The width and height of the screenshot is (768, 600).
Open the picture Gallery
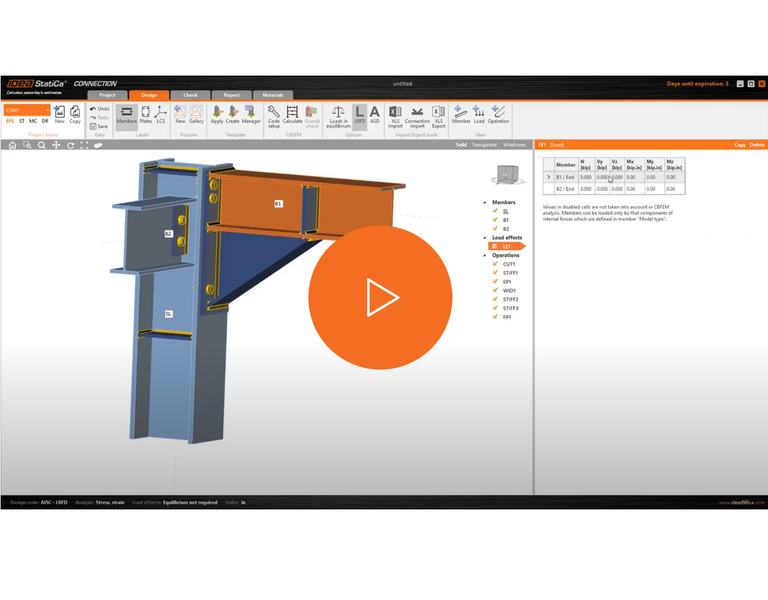pyautogui.click(x=196, y=115)
